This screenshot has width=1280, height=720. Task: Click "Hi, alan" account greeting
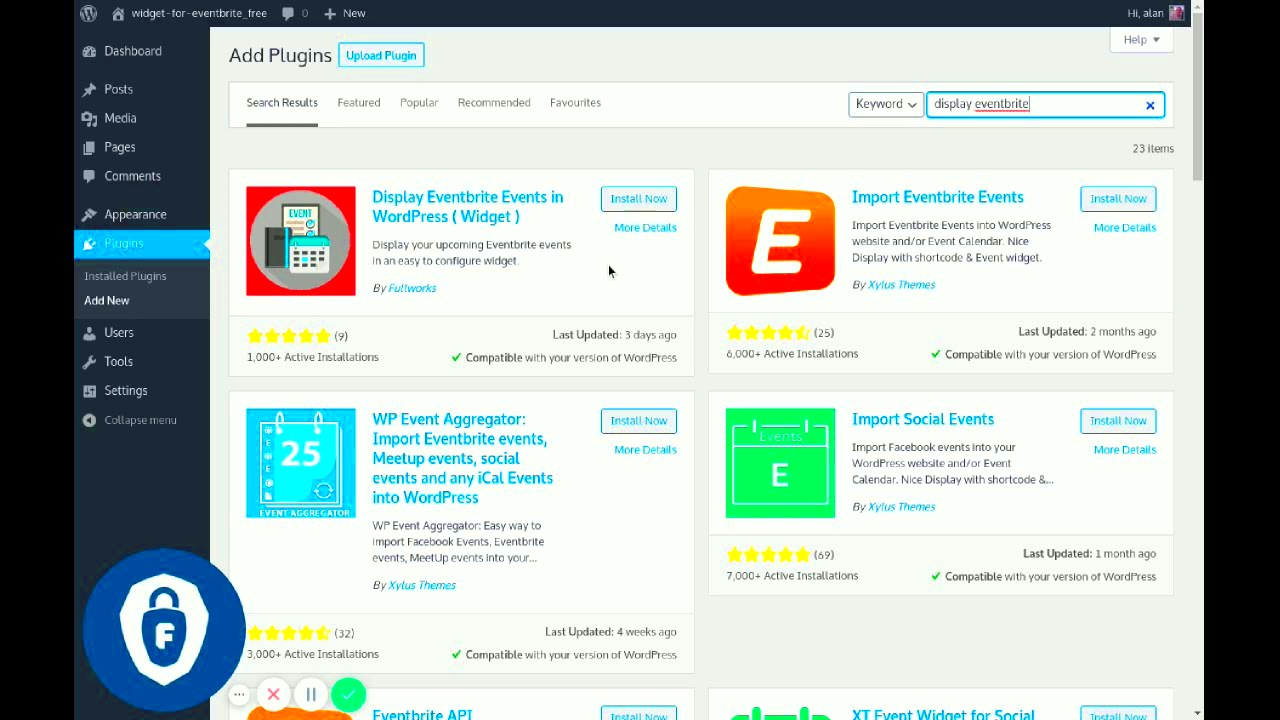pyautogui.click(x=1145, y=13)
